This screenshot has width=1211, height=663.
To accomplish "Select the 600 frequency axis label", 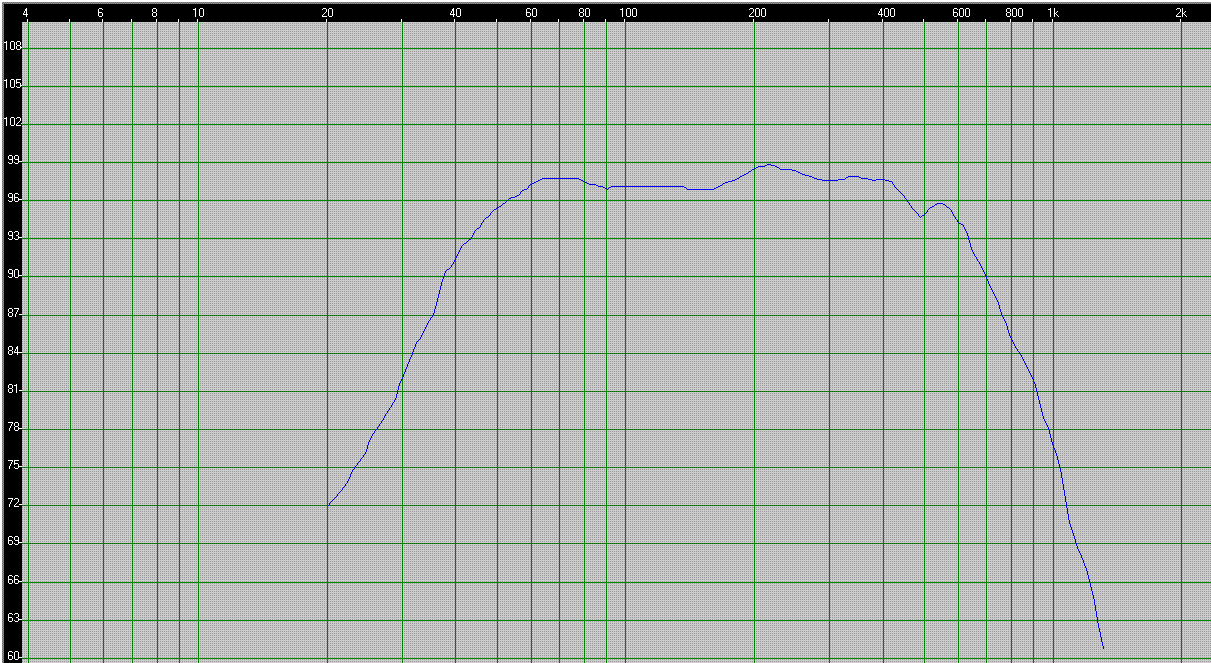I will point(961,13).
